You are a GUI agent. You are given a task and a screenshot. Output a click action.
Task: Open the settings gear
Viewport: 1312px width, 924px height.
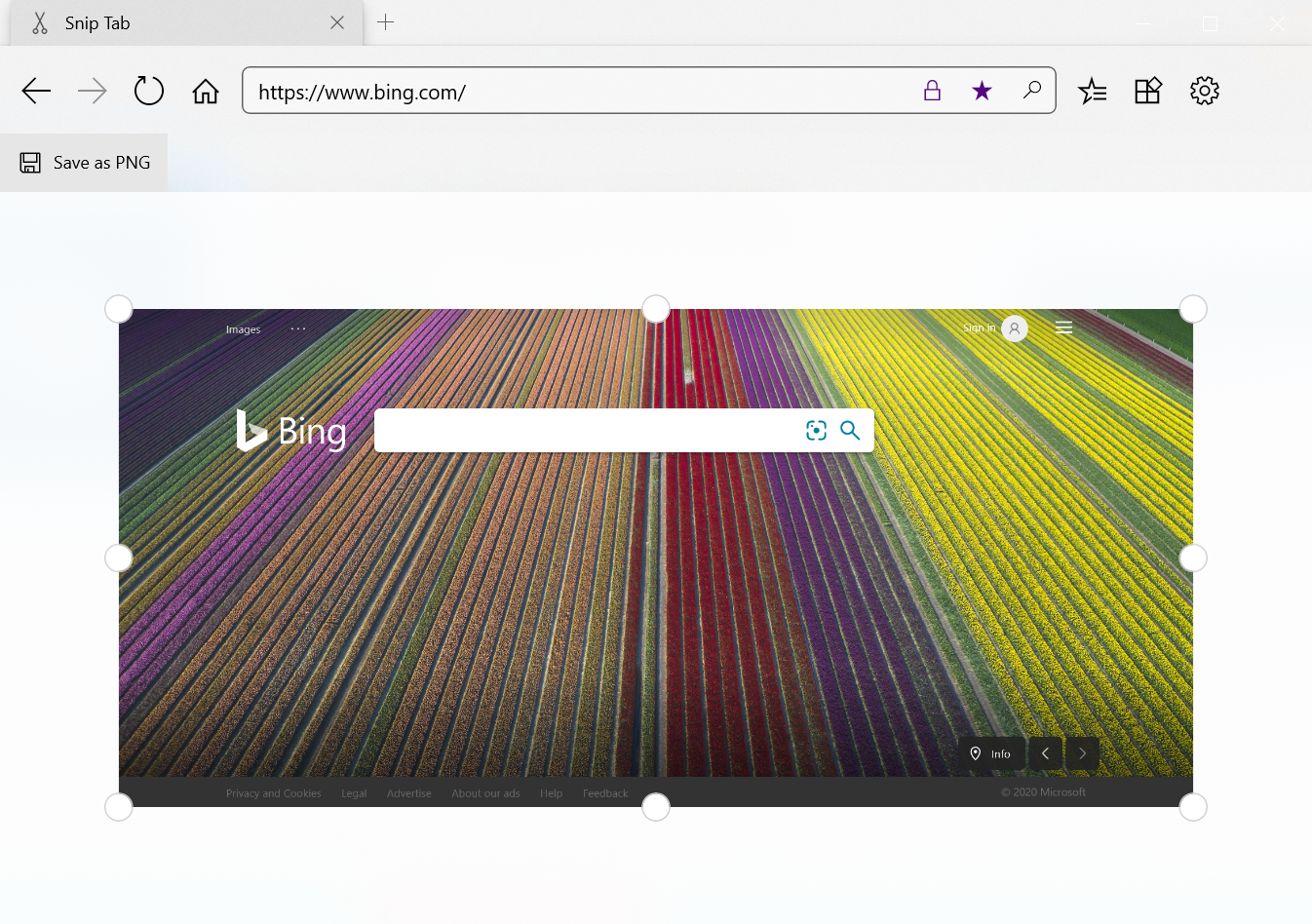(x=1205, y=91)
